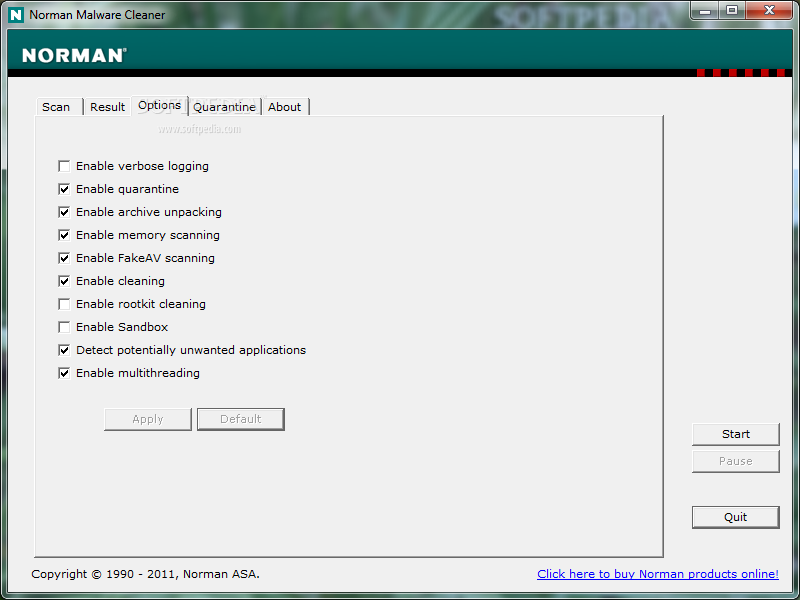Start the scan with Start button
800x600 pixels.
(x=736, y=434)
